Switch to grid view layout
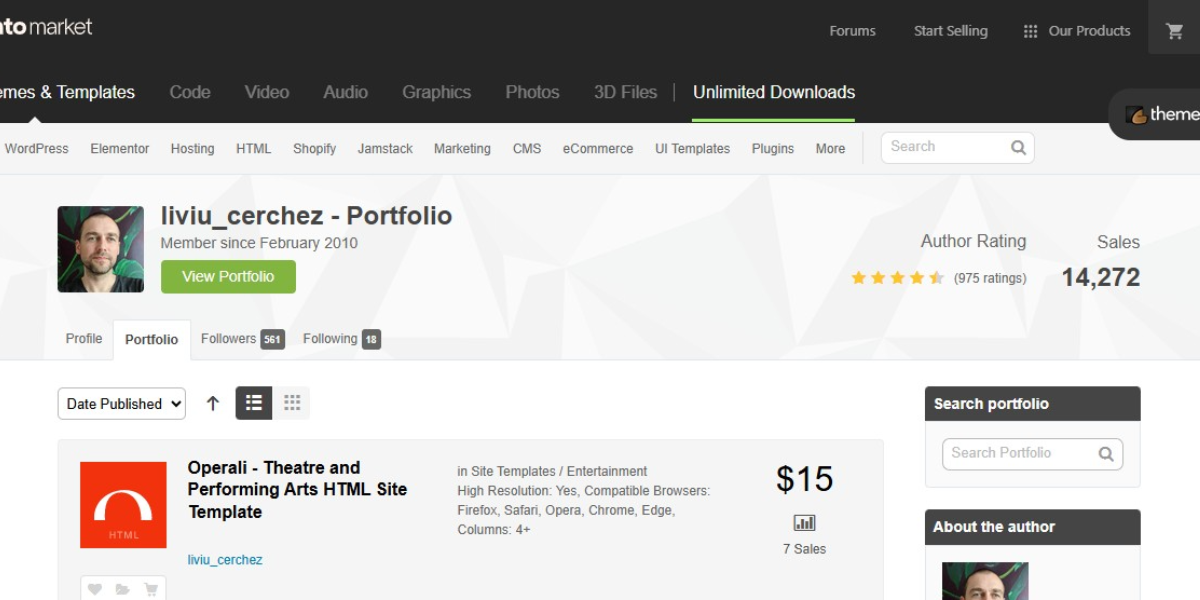 292,403
